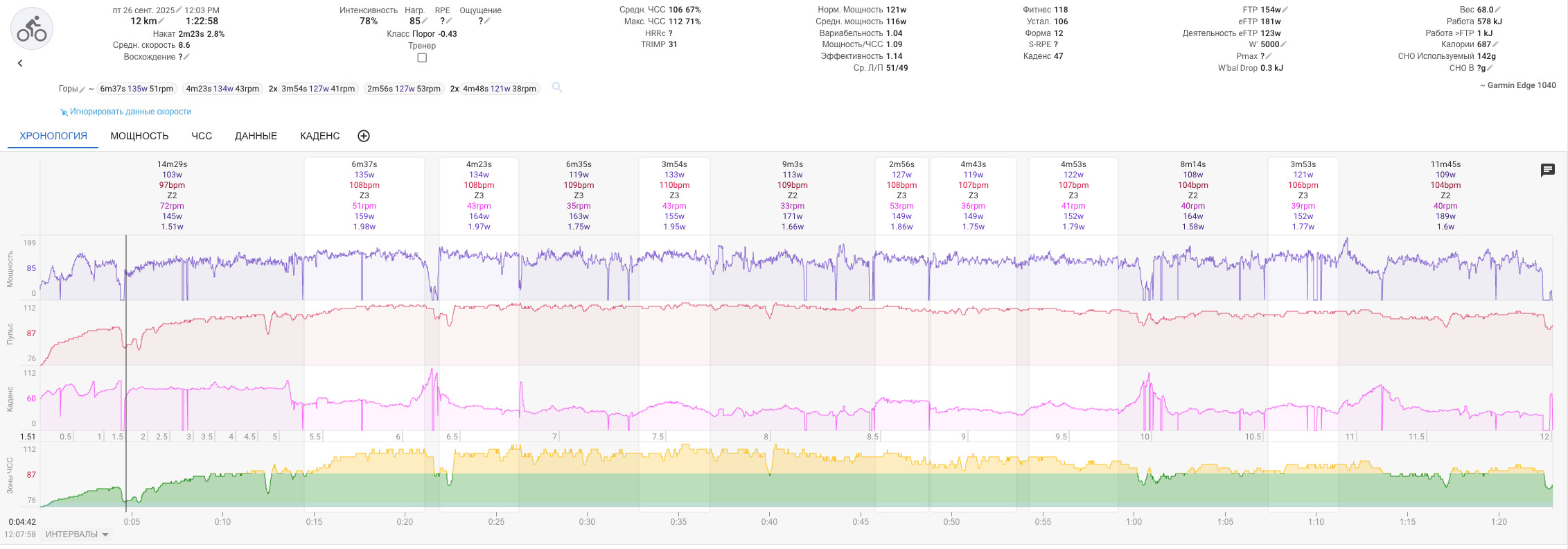Edit the Горы interval label pencil
Screen dimensions: 1568x549
[x=82, y=89]
